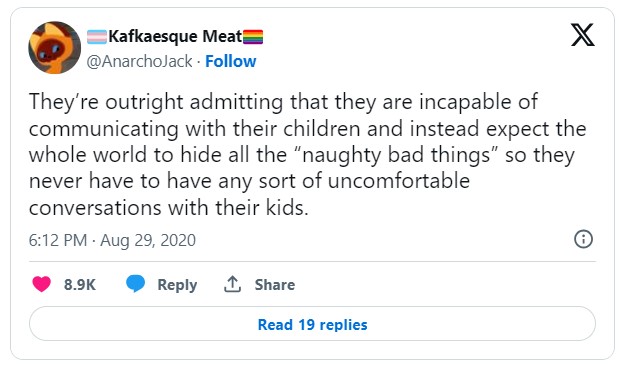Click the blue reply speech bubble icon
The height and width of the screenshot is (367, 619).
[135, 284]
